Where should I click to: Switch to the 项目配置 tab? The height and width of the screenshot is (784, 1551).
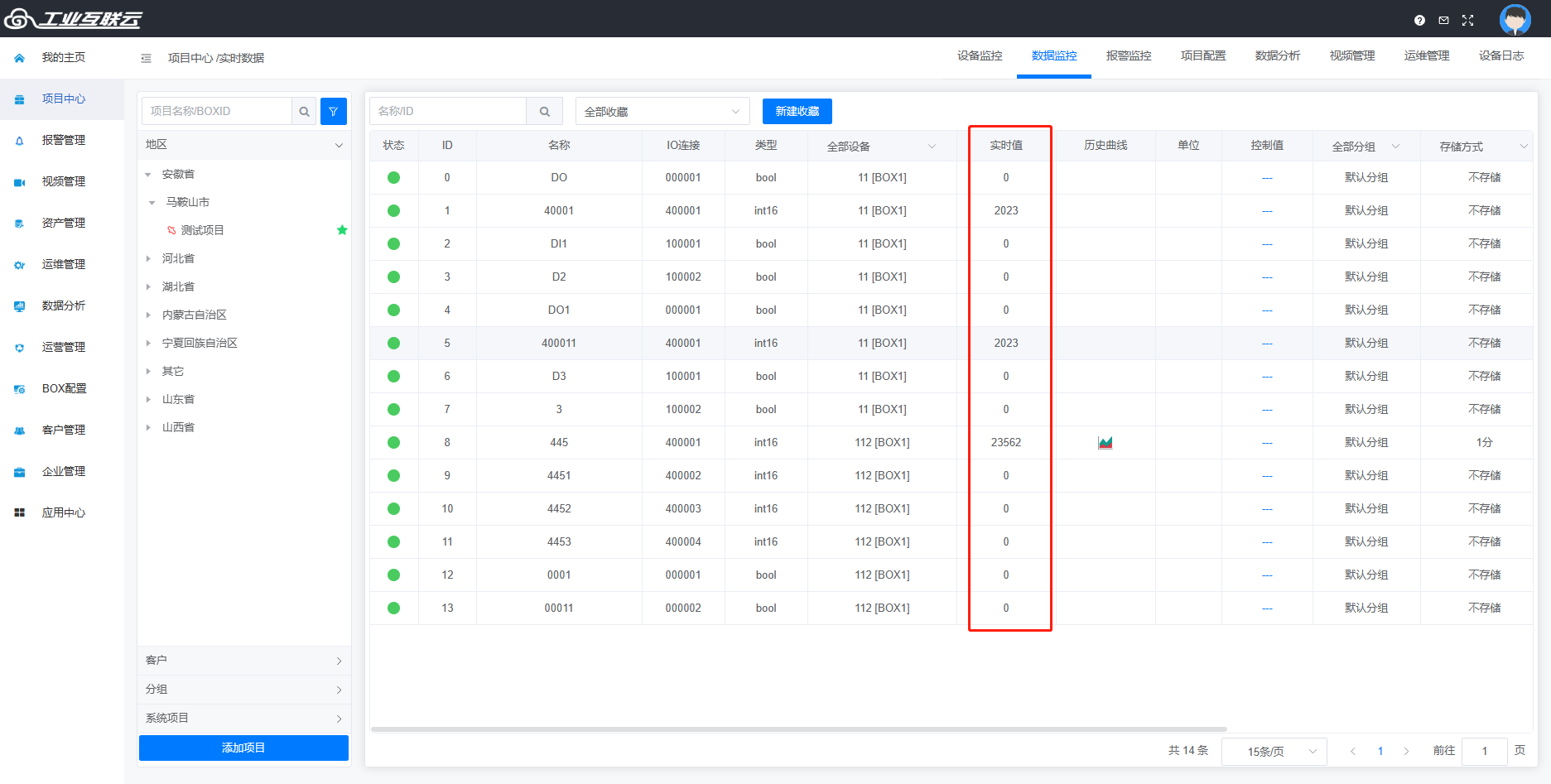(x=1203, y=56)
